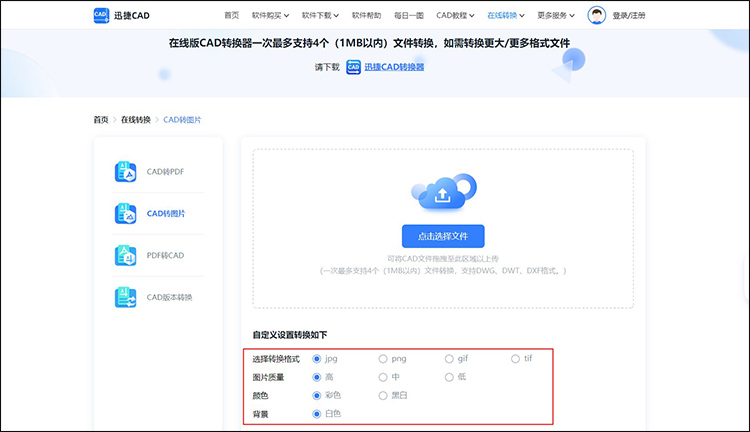Open CAD转PDF label in the sidebar
Viewport: 750px width, 432px height.
[165, 172]
